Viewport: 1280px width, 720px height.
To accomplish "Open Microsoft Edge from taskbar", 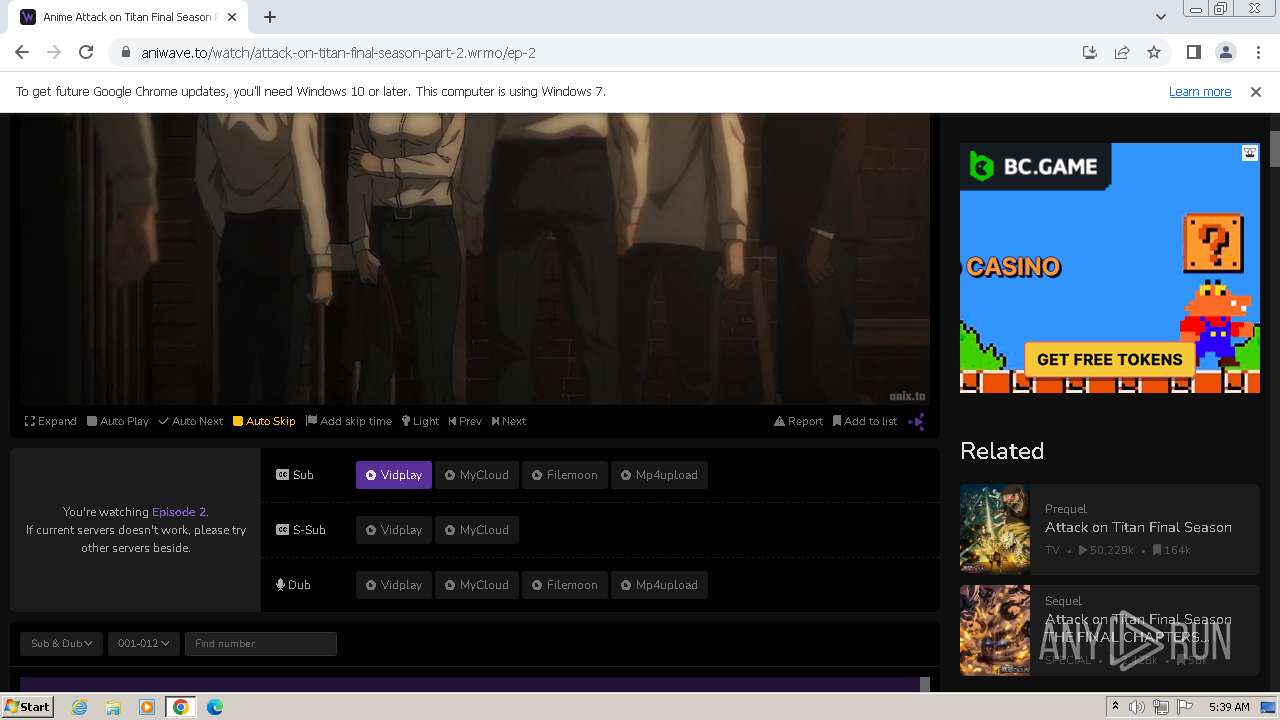I will pos(215,707).
